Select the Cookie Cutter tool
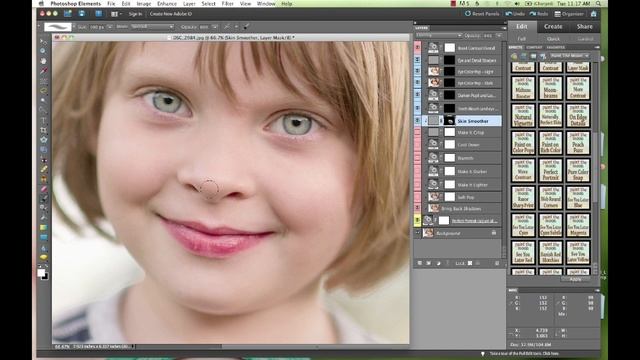 43,140
